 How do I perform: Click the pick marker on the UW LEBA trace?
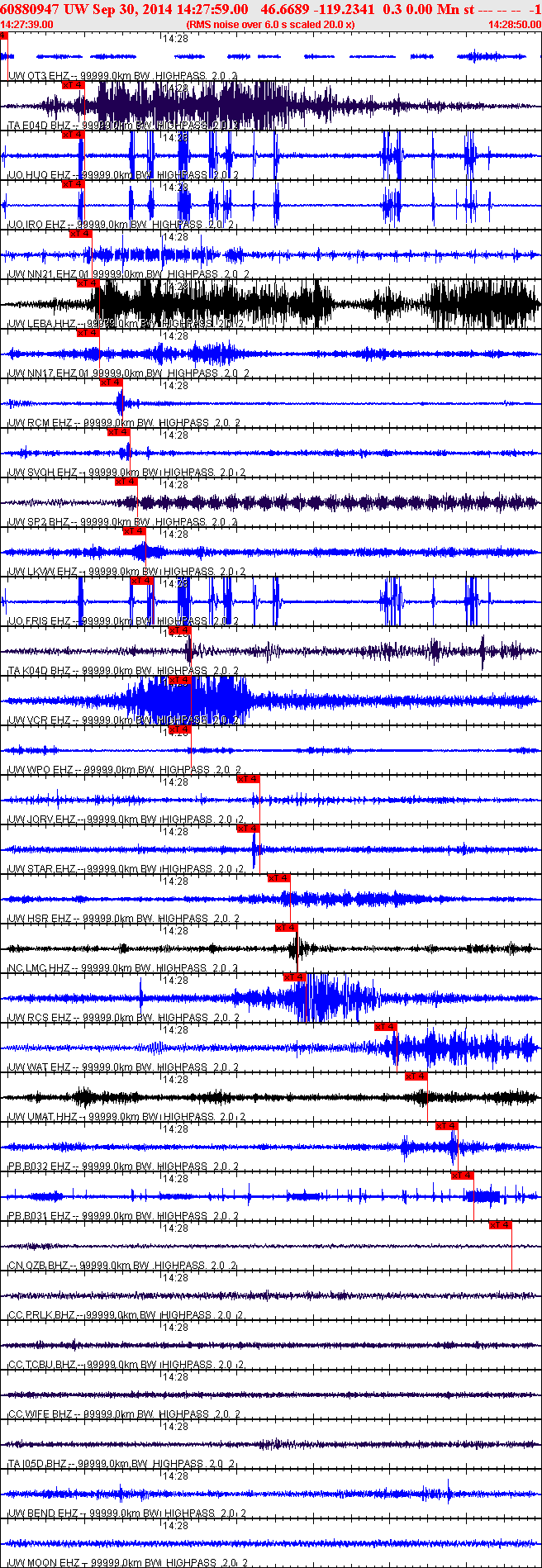pyautogui.click(x=88, y=283)
